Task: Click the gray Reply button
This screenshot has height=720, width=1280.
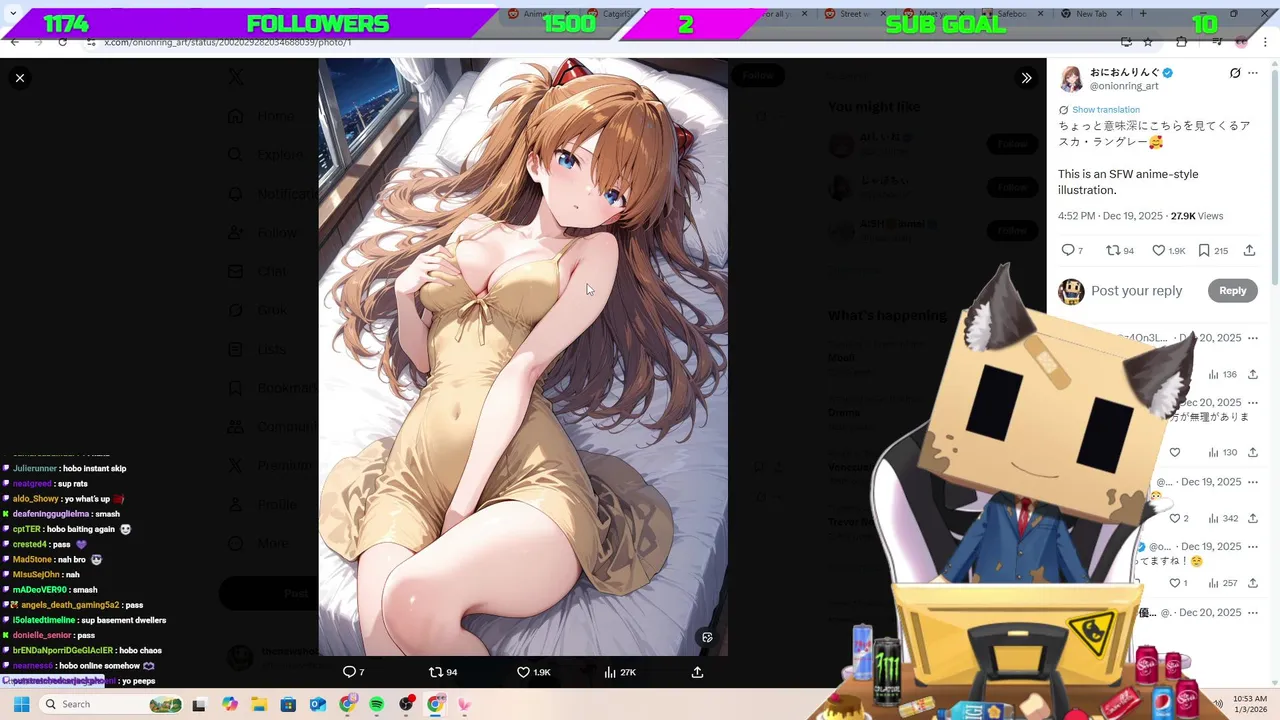Action: click(1232, 291)
